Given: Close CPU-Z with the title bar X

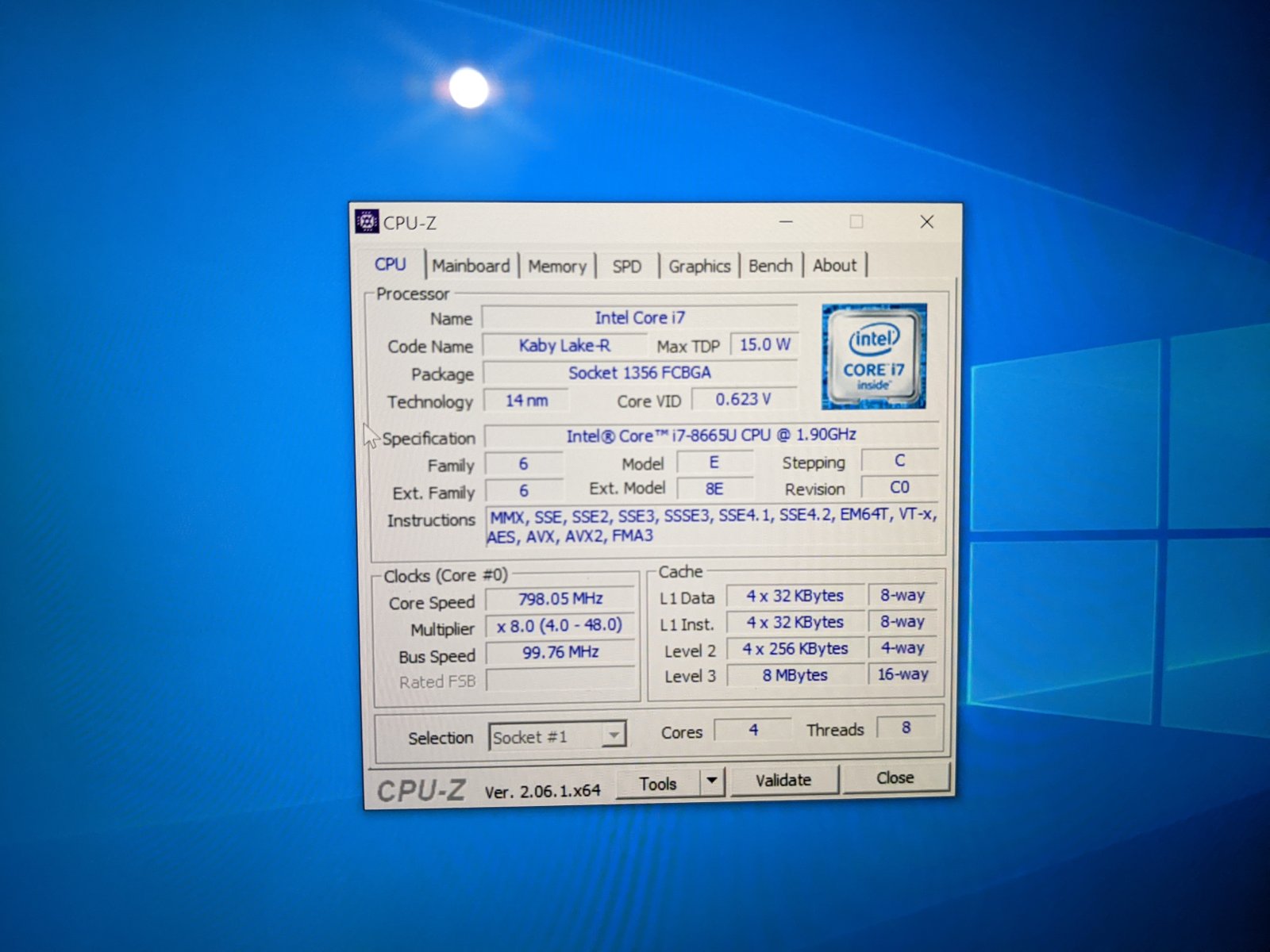Looking at the screenshot, I should click(926, 222).
